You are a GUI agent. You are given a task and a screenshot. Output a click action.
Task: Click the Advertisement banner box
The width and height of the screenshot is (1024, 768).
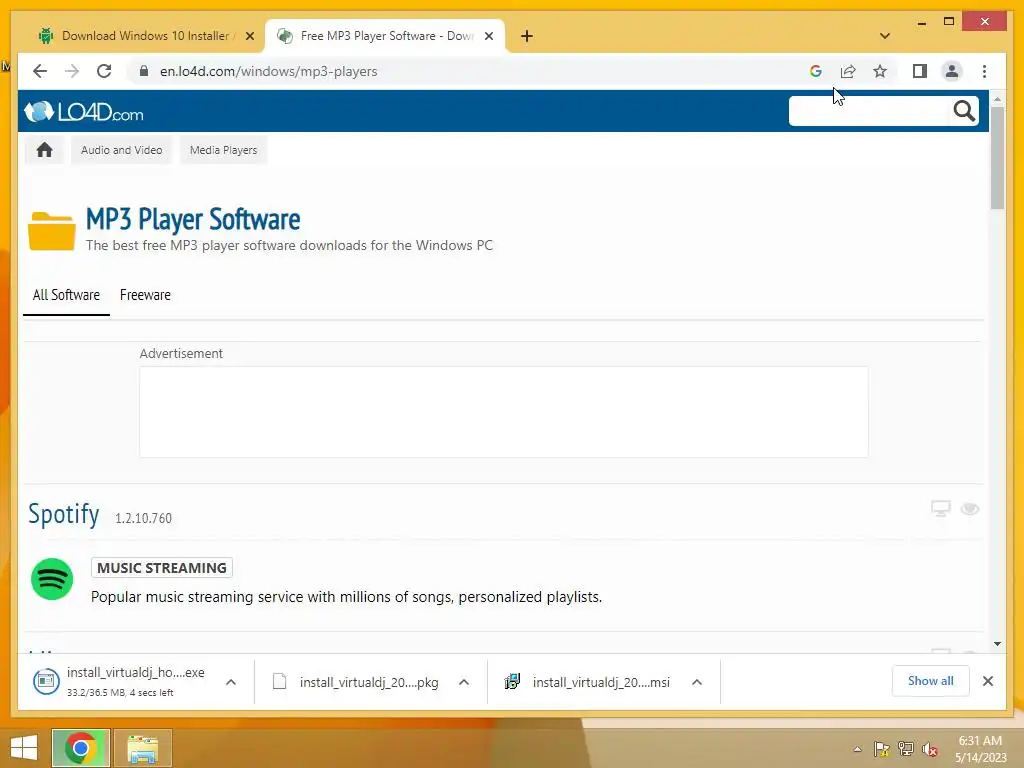tap(504, 411)
